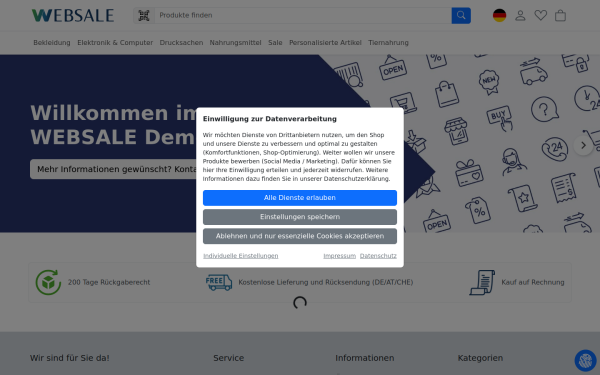This screenshot has width=600, height=375.
Task: Click Wir sind für Sie da! heading
Action: coord(70,358)
